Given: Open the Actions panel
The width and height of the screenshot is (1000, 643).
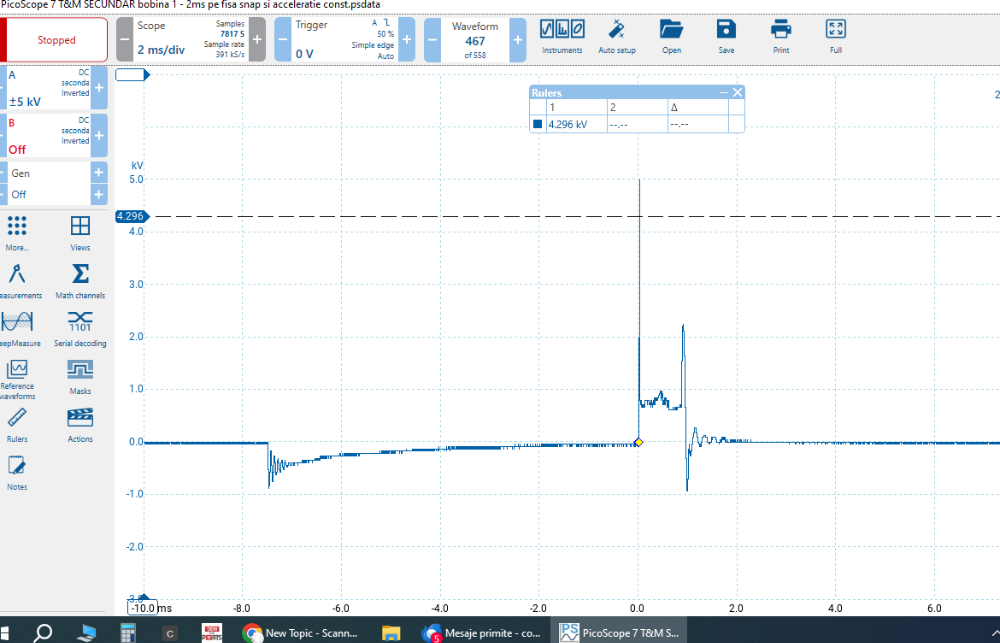Looking at the screenshot, I should pos(80,424).
